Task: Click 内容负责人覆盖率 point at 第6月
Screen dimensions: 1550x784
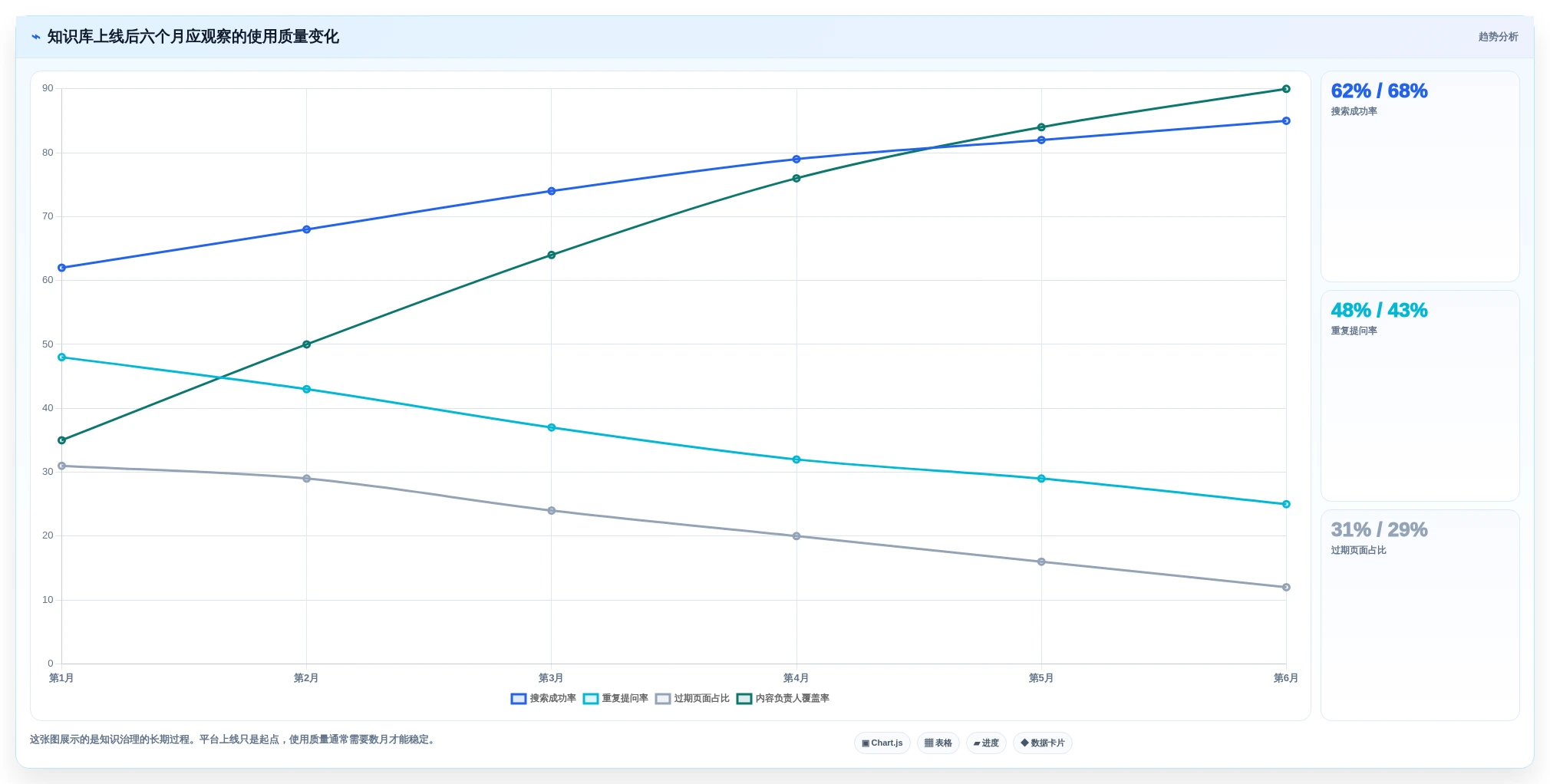Action: pyautogui.click(x=1286, y=89)
